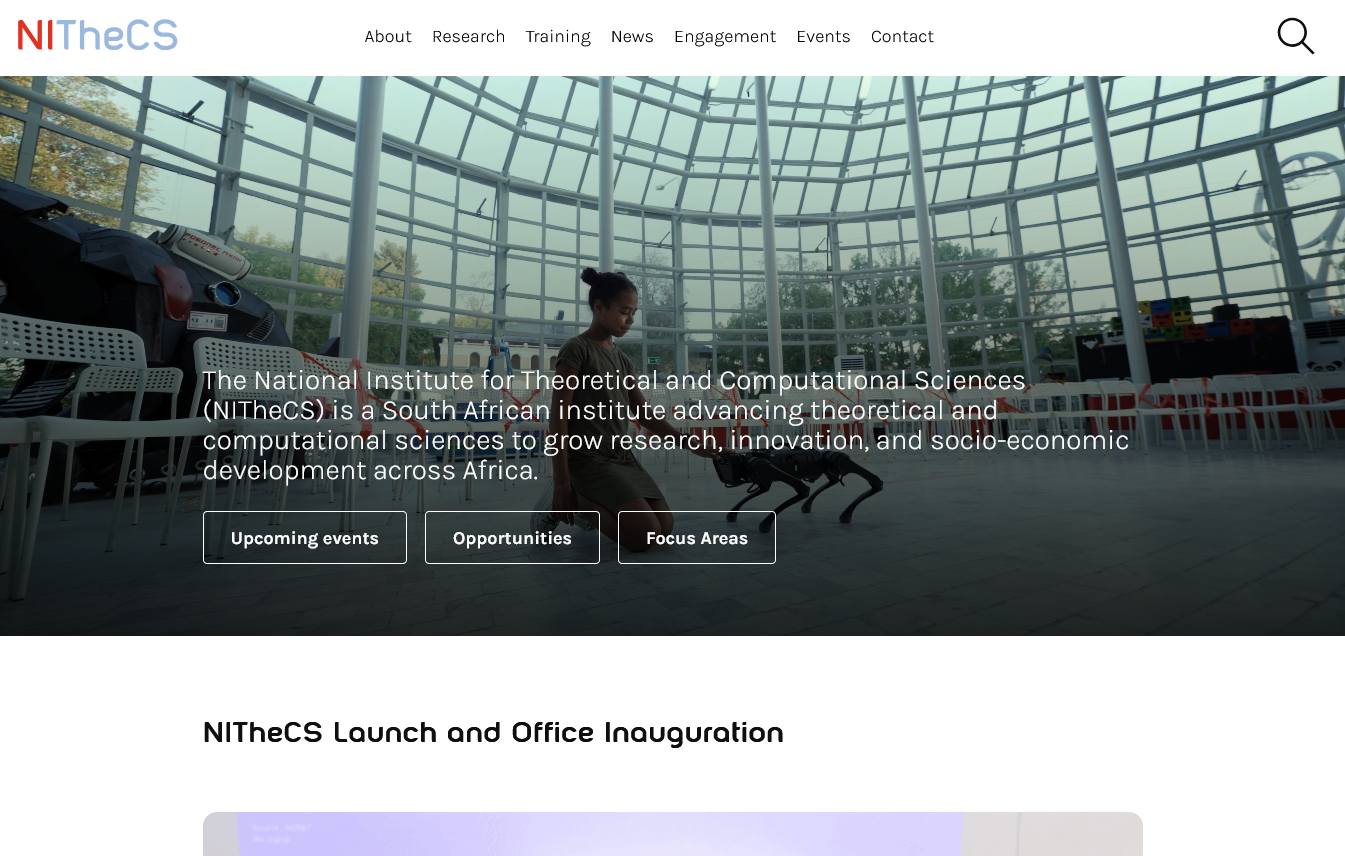The width and height of the screenshot is (1345, 856).
Task: Open the Contact page link
Action: (x=902, y=37)
